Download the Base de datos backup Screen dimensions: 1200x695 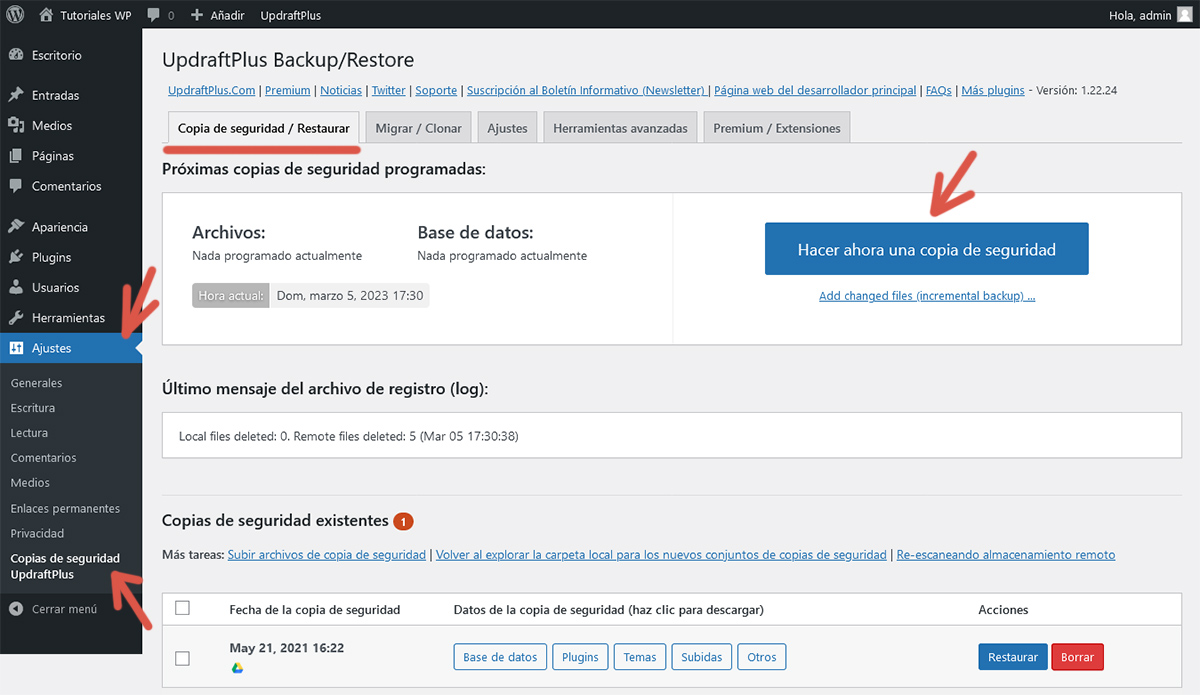(500, 657)
